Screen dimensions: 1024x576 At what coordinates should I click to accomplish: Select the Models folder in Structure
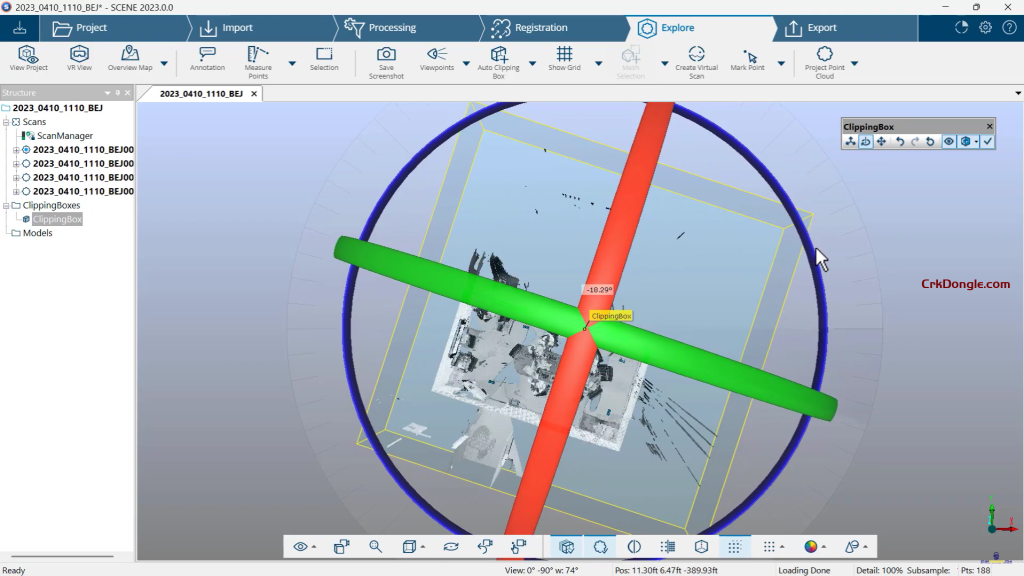pyautogui.click(x=37, y=233)
